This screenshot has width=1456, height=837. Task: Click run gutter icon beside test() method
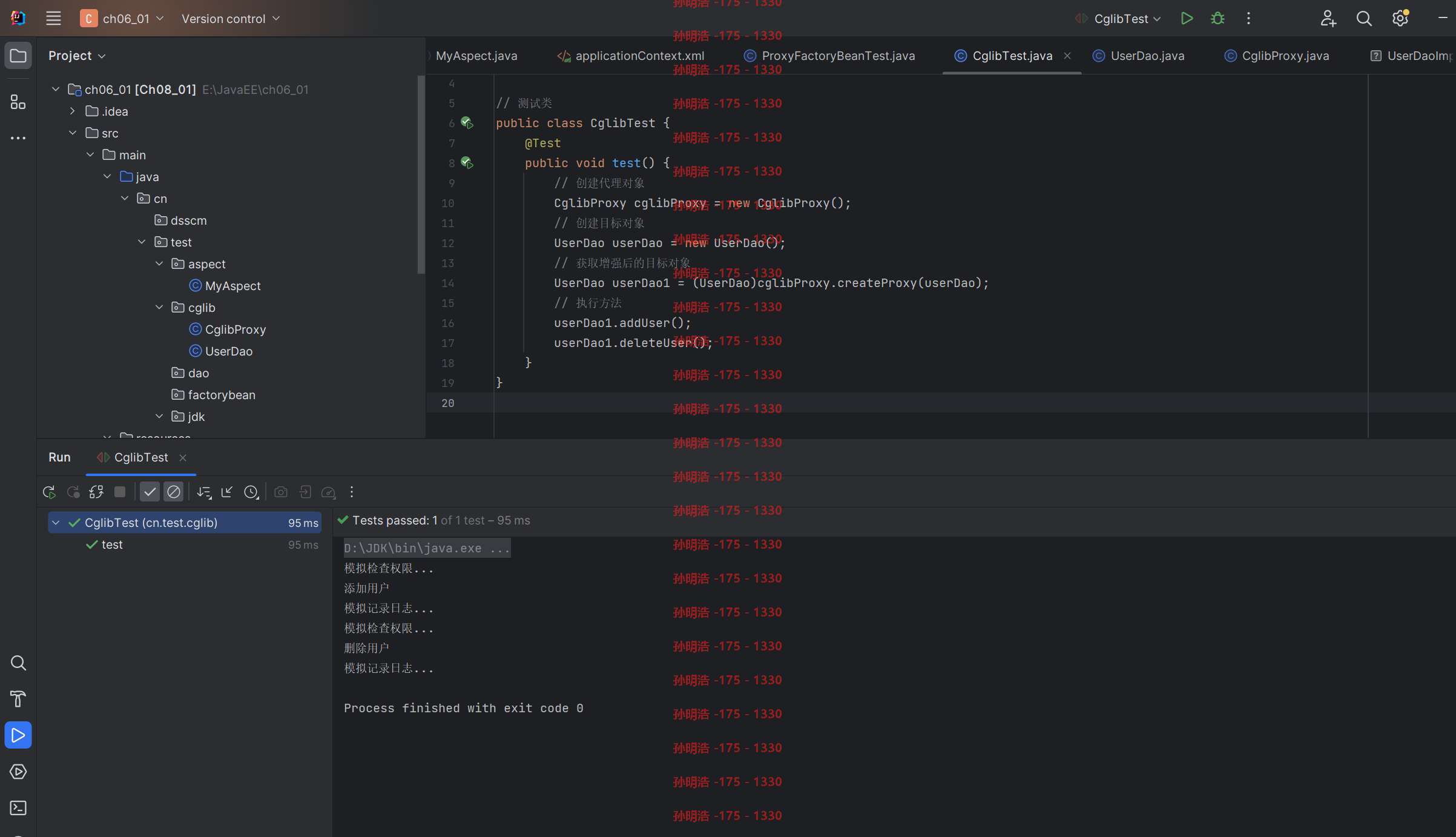pyautogui.click(x=467, y=163)
